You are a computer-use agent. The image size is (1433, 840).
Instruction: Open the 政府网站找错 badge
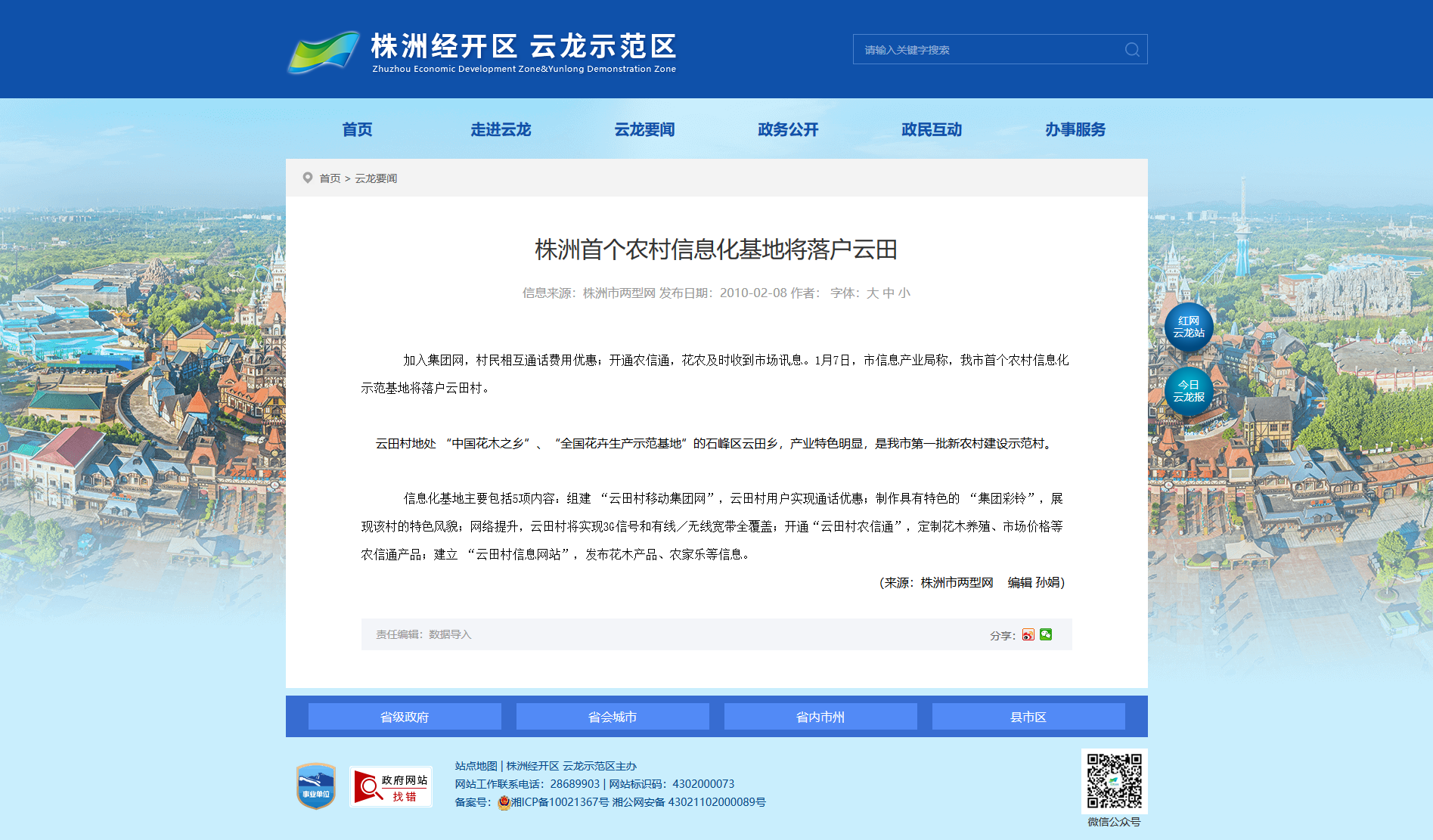390,787
